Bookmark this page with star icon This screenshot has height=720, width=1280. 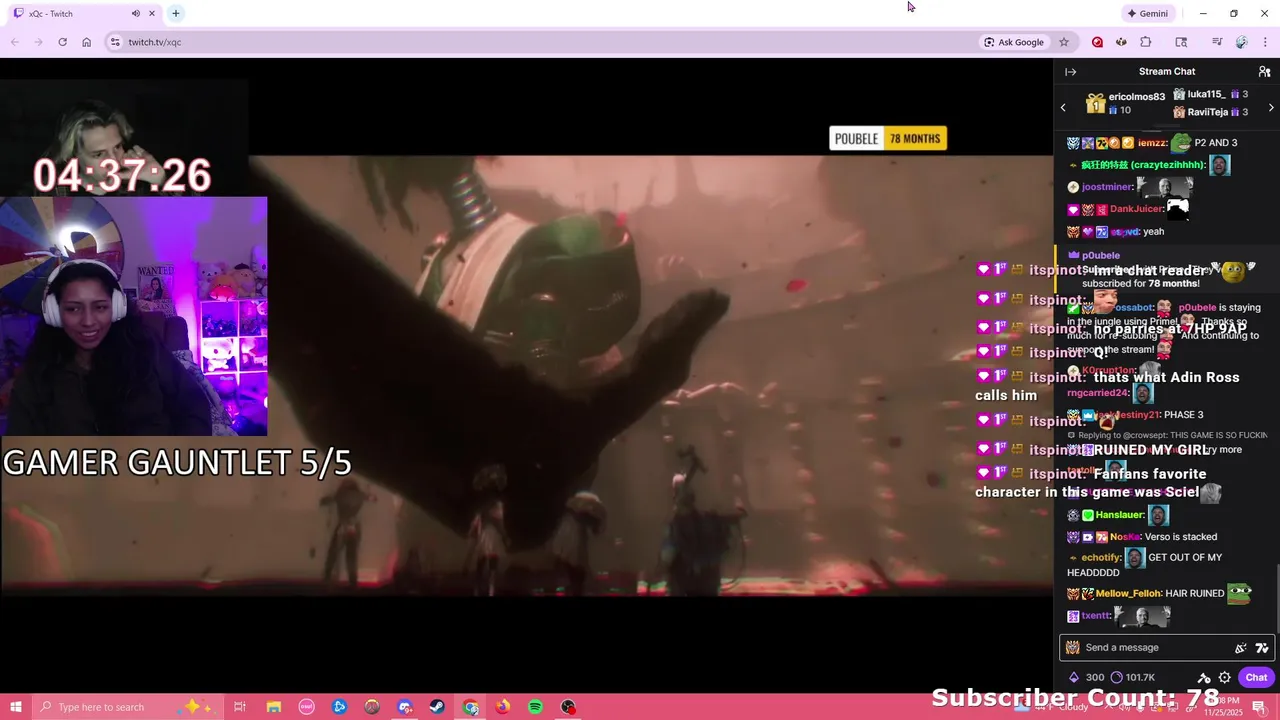click(1064, 42)
